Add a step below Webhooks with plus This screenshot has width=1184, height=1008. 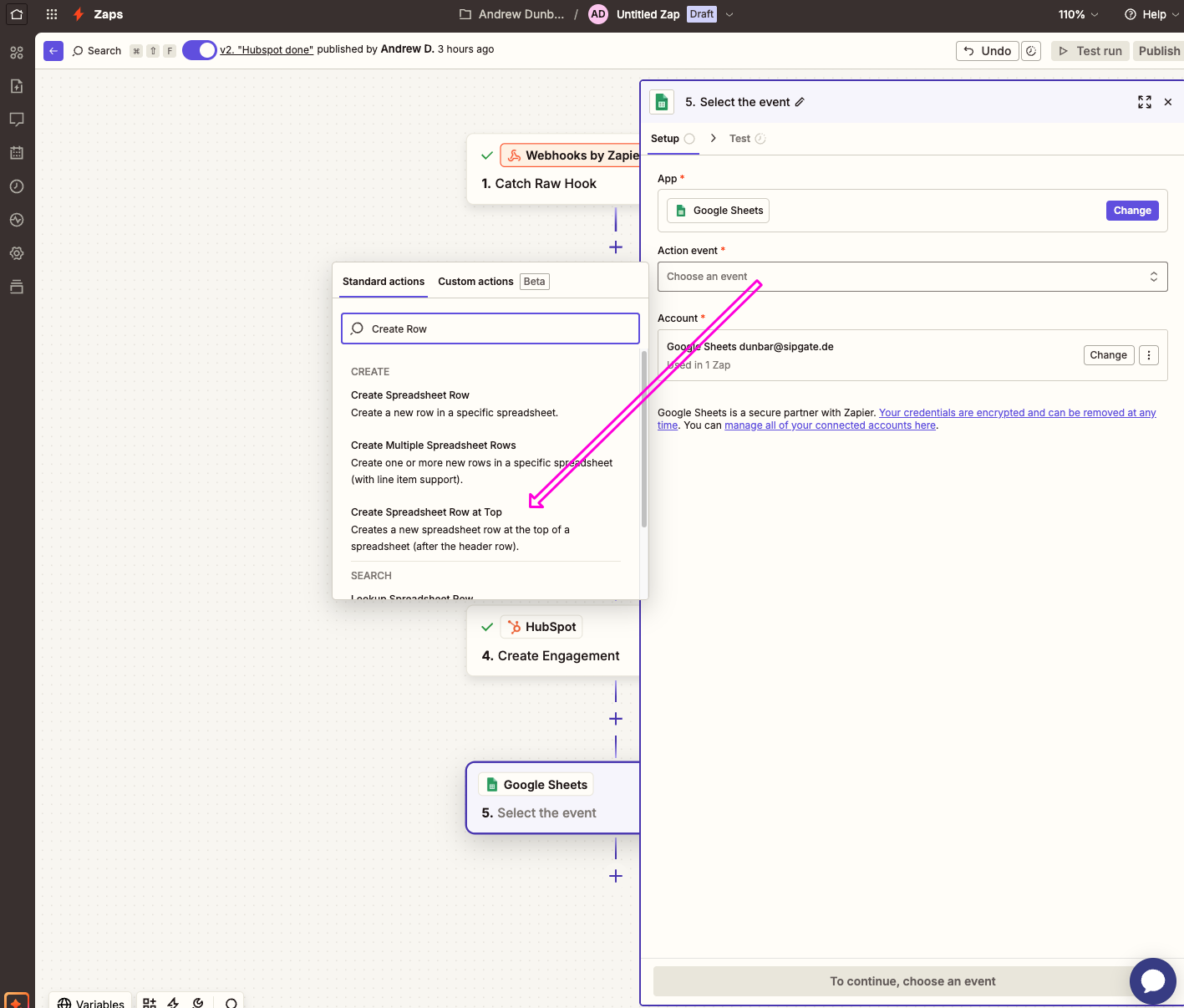[x=616, y=247]
